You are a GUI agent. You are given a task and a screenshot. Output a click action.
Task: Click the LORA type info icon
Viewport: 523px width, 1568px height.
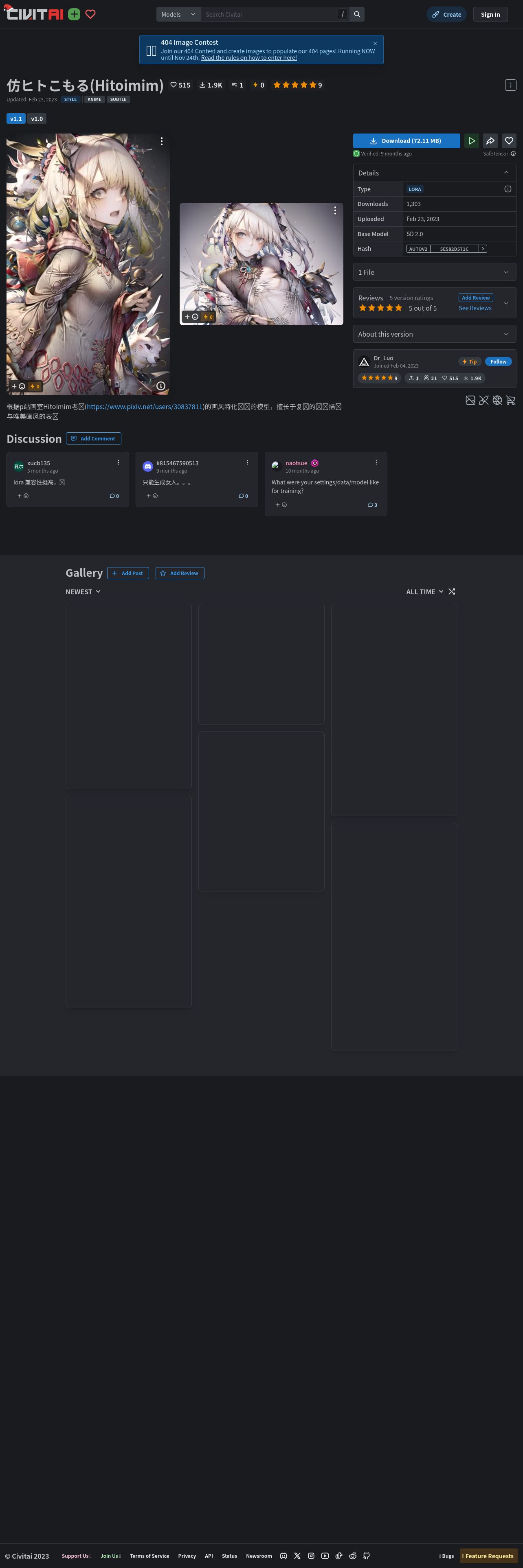(x=508, y=189)
